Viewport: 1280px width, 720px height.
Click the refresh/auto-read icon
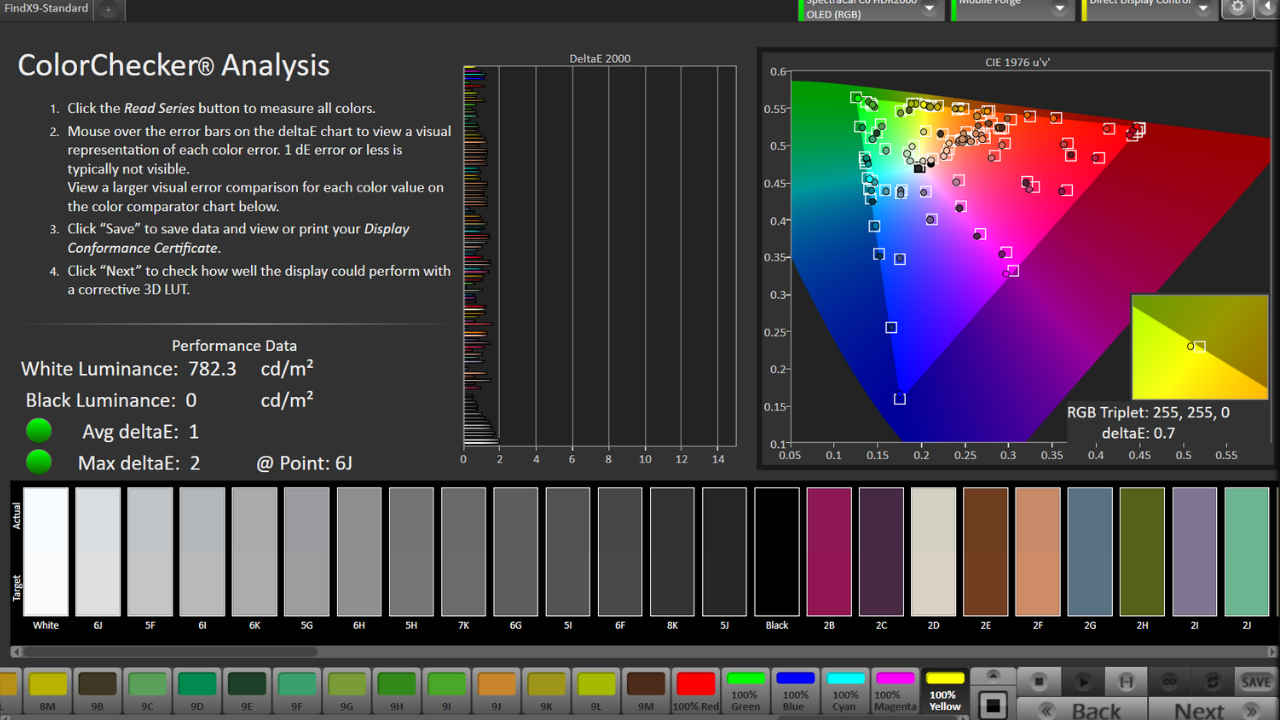click(x=1212, y=682)
